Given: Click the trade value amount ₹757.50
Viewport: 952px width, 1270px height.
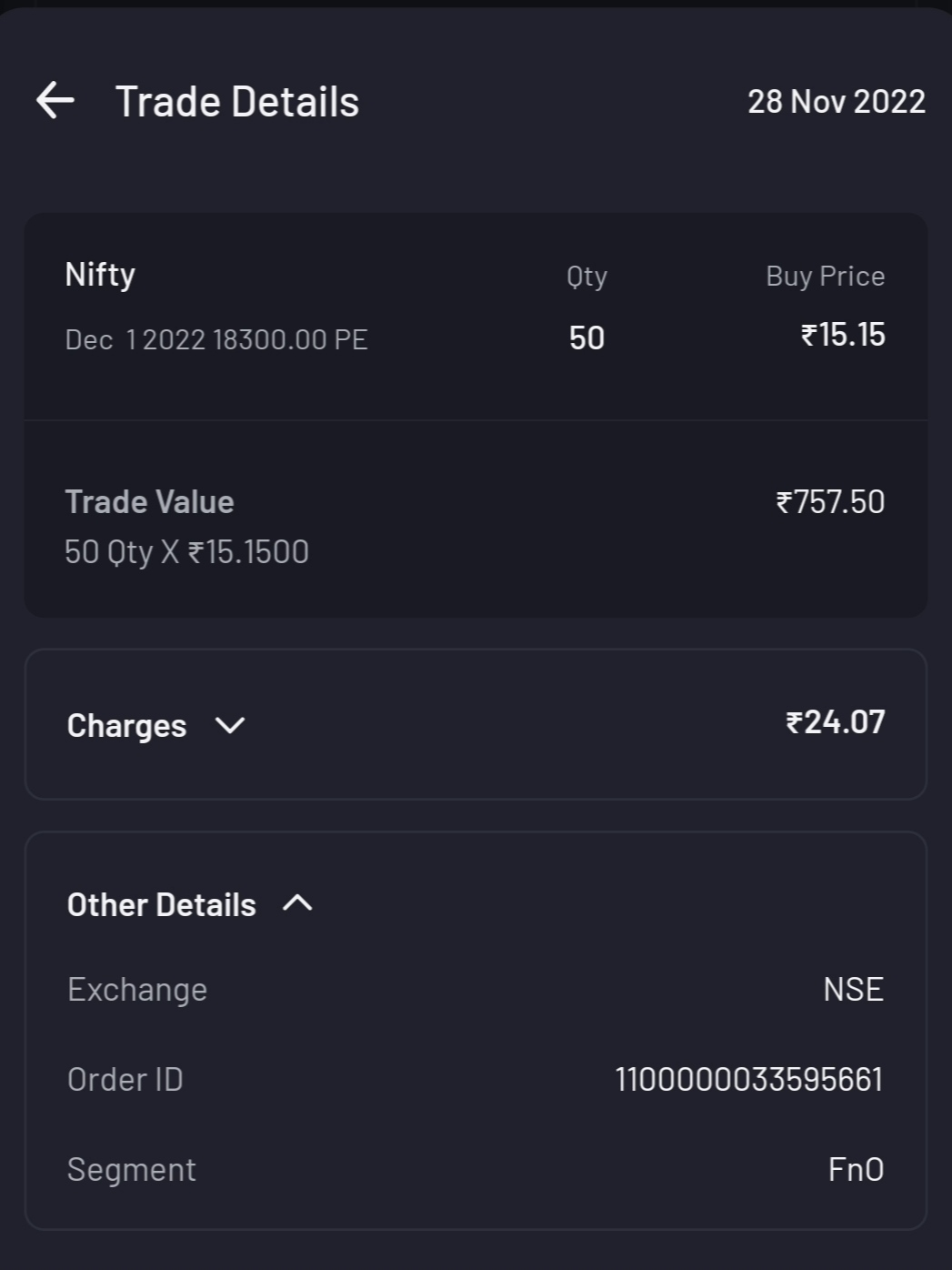Looking at the screenshot, I should tap(830, 501).
